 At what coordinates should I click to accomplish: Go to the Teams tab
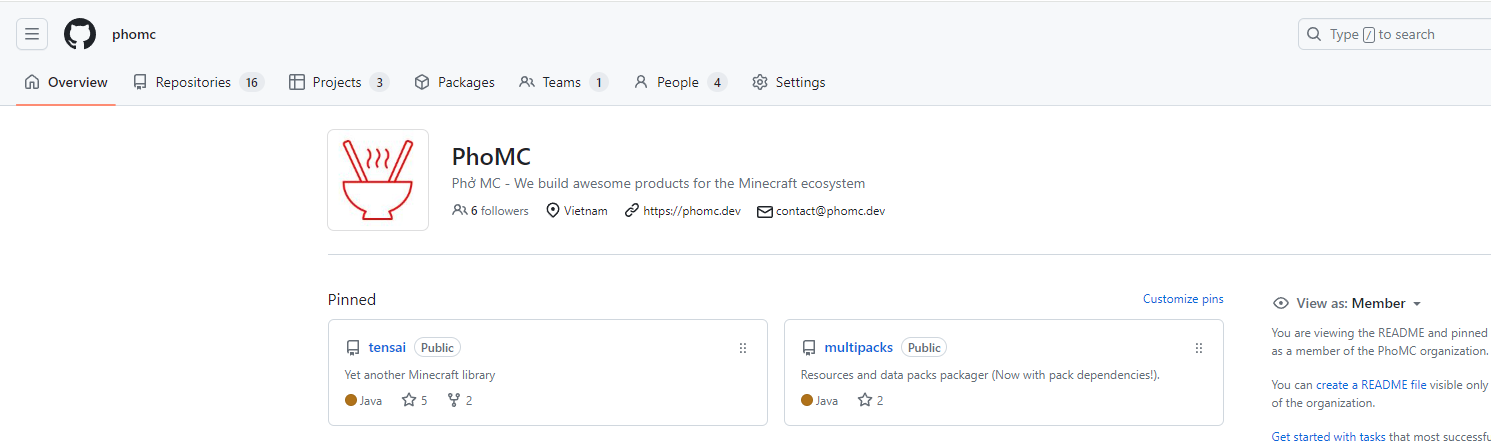point(563,82)
